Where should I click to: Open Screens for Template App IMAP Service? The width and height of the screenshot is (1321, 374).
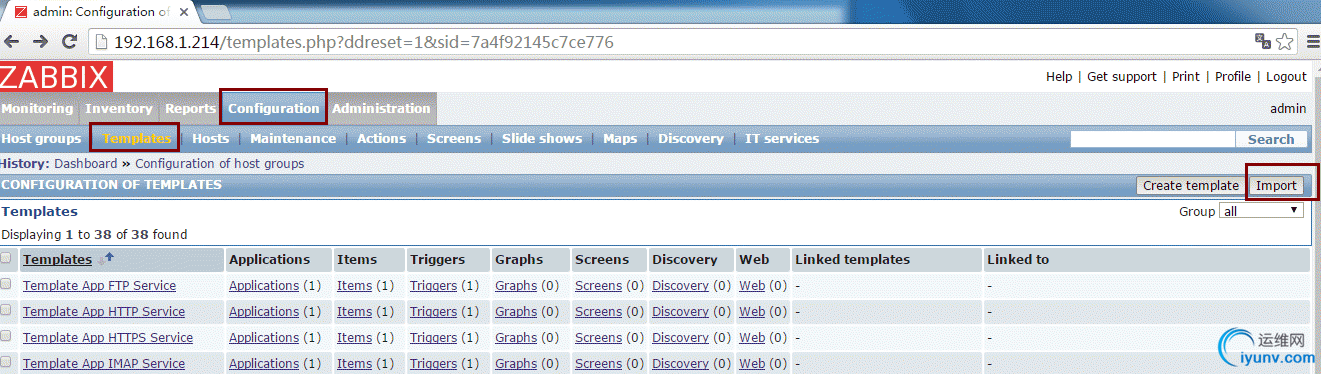tap(598, 363)
